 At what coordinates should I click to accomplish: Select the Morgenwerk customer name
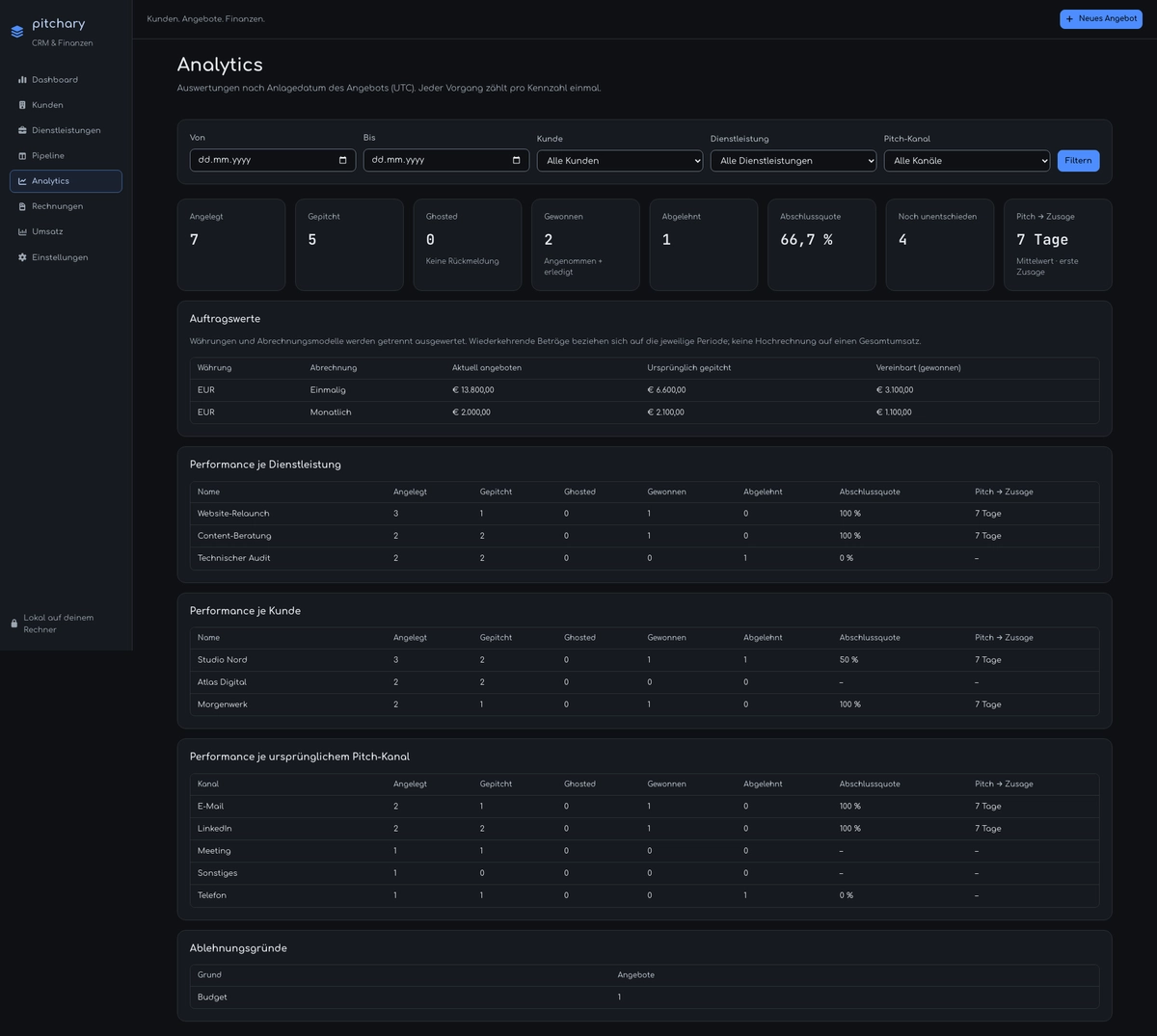tap(223, 704)
